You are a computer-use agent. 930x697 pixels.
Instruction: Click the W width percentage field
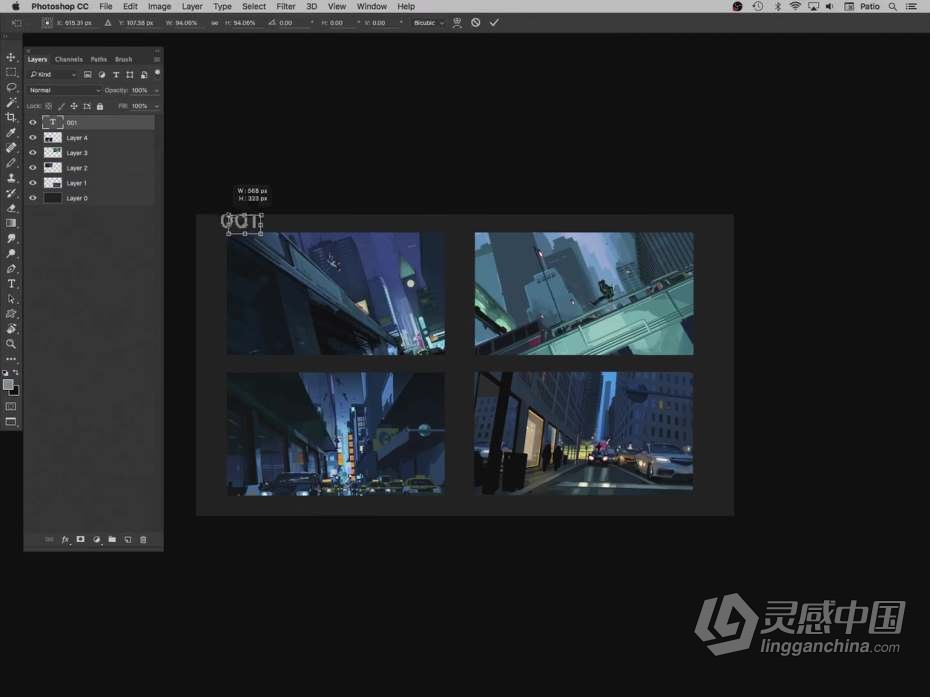188,22
